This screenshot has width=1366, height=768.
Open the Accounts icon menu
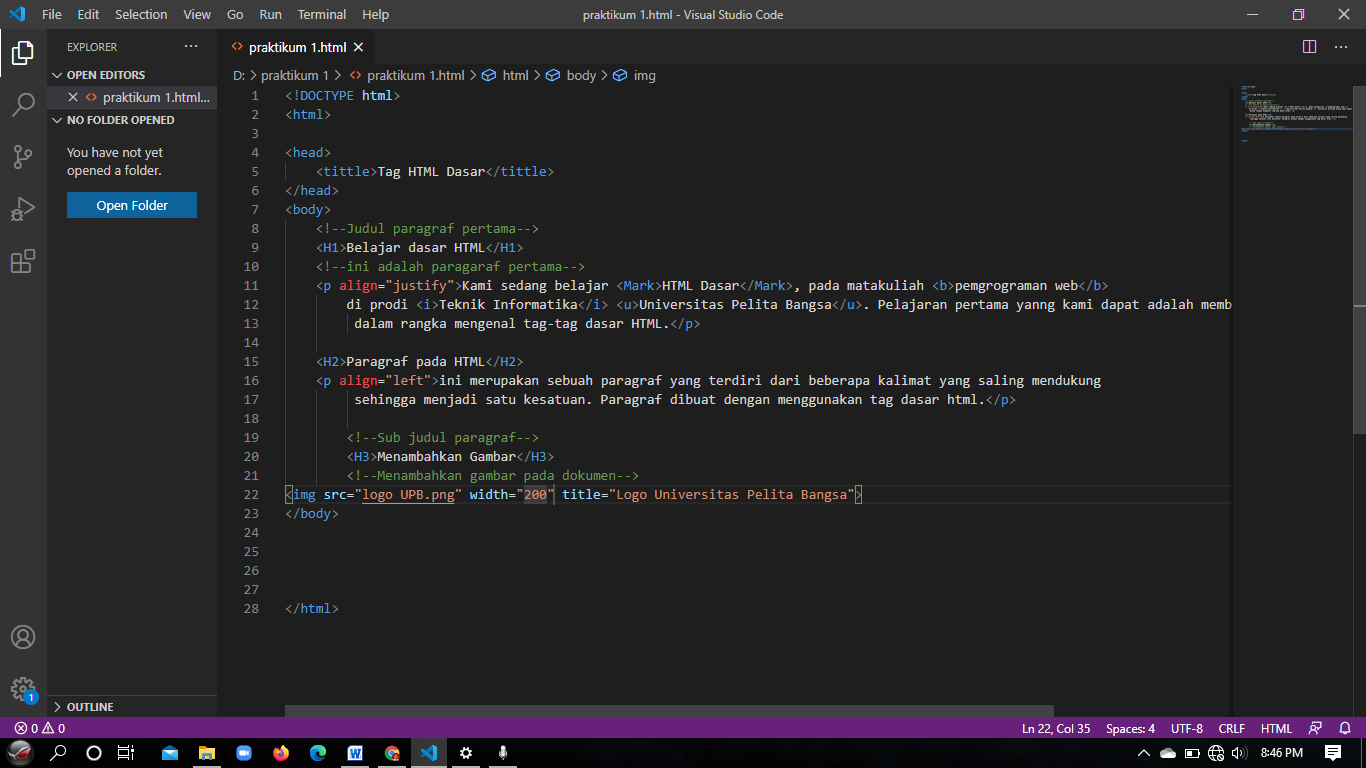click(x=23, y=637)
